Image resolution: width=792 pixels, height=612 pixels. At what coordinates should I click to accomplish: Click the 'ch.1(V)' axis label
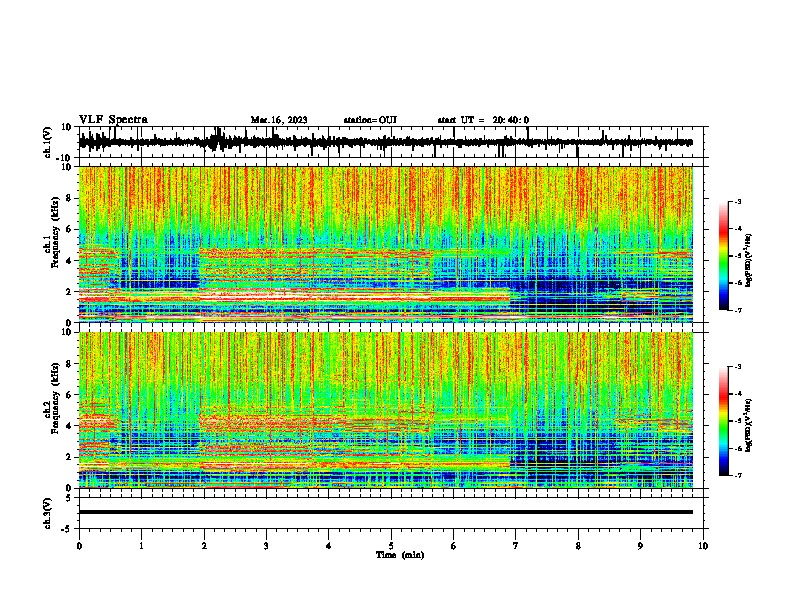click(47, 142)
